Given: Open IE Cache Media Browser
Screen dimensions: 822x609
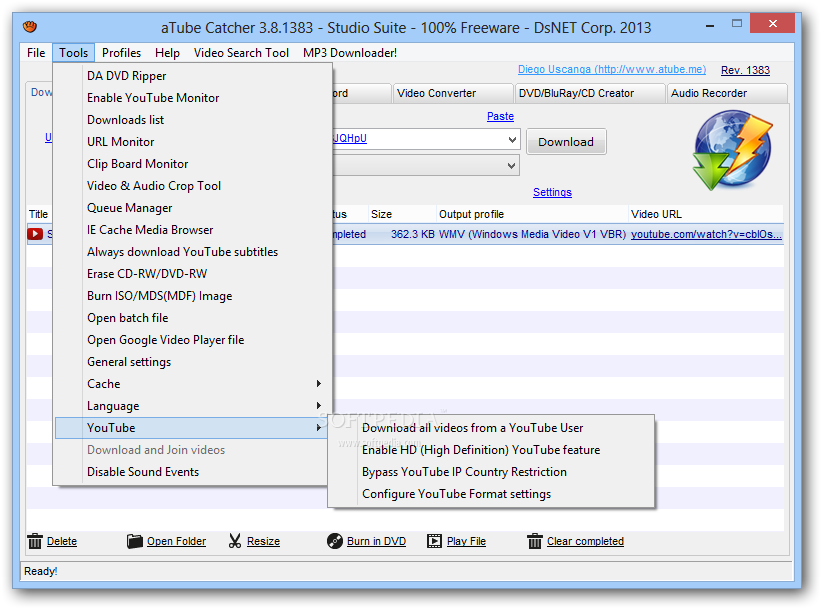Looking at the screenshot, I should (x=193, y=230).
